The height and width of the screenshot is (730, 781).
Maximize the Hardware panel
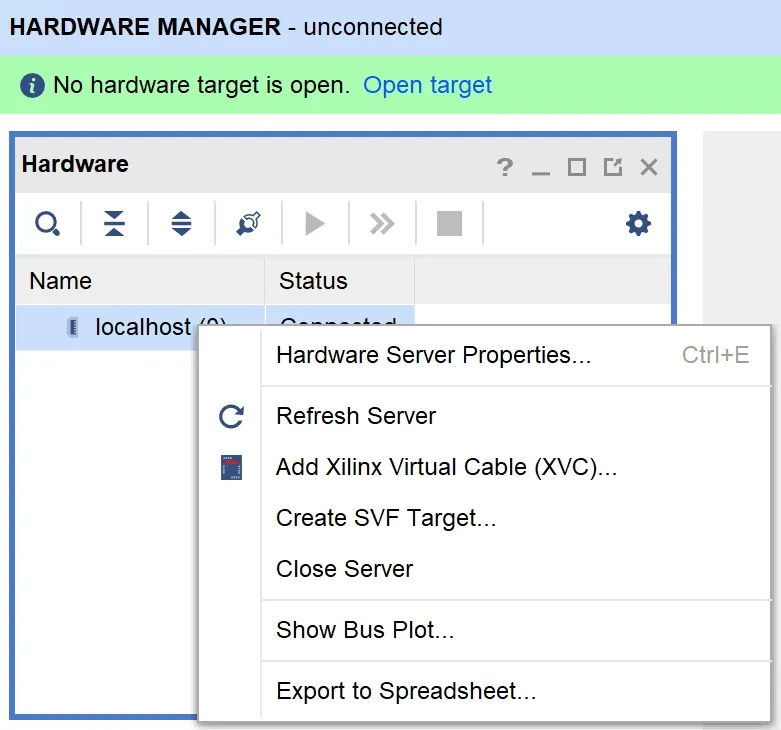pos(577,167)
